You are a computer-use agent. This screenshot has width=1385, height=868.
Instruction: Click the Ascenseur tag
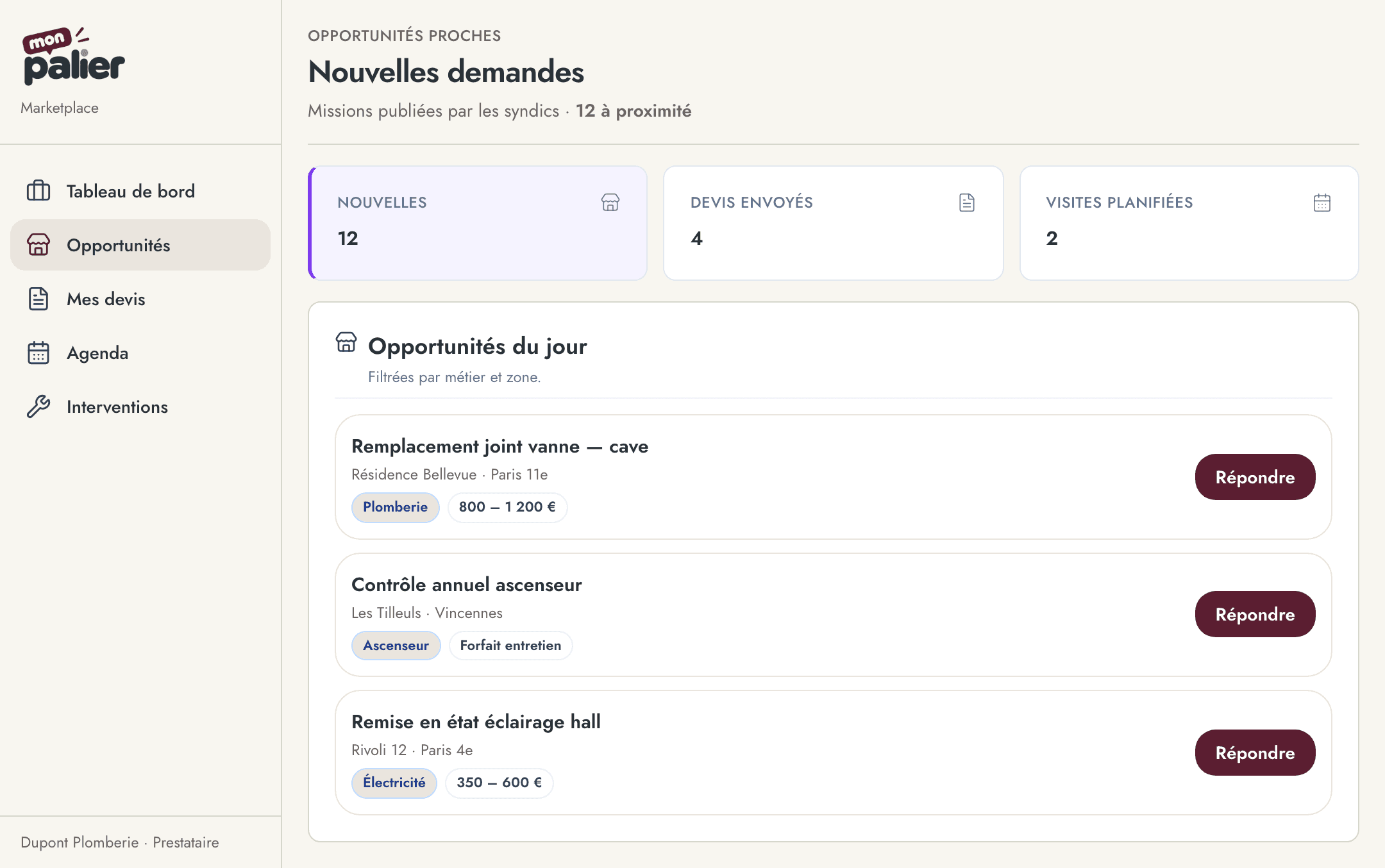(x=396, y=645)
